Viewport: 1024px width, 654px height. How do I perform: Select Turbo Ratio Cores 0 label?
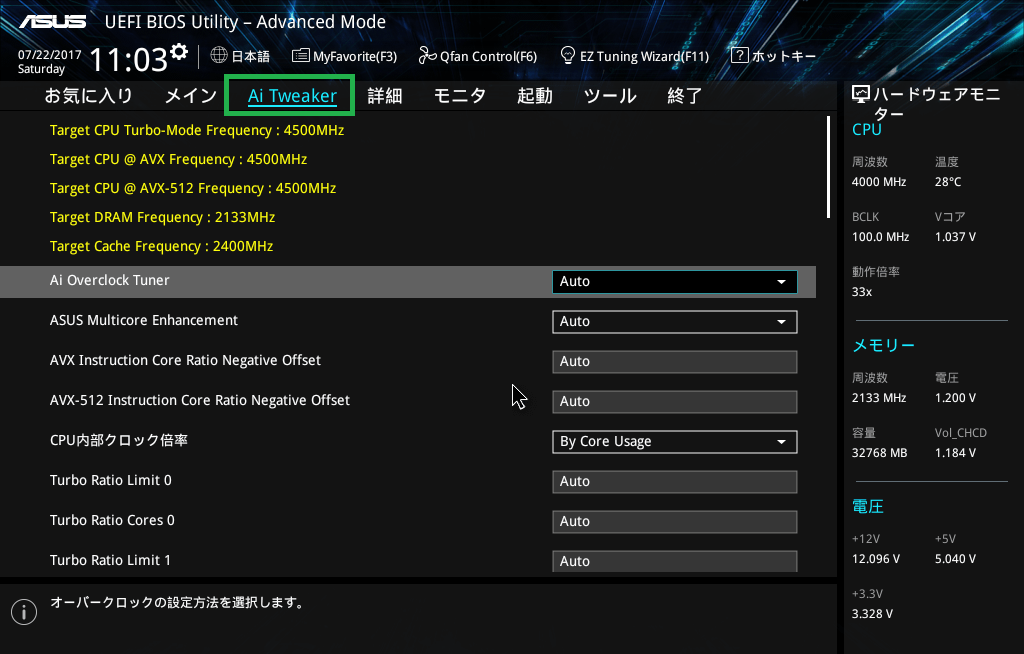(x=112, y=520)
